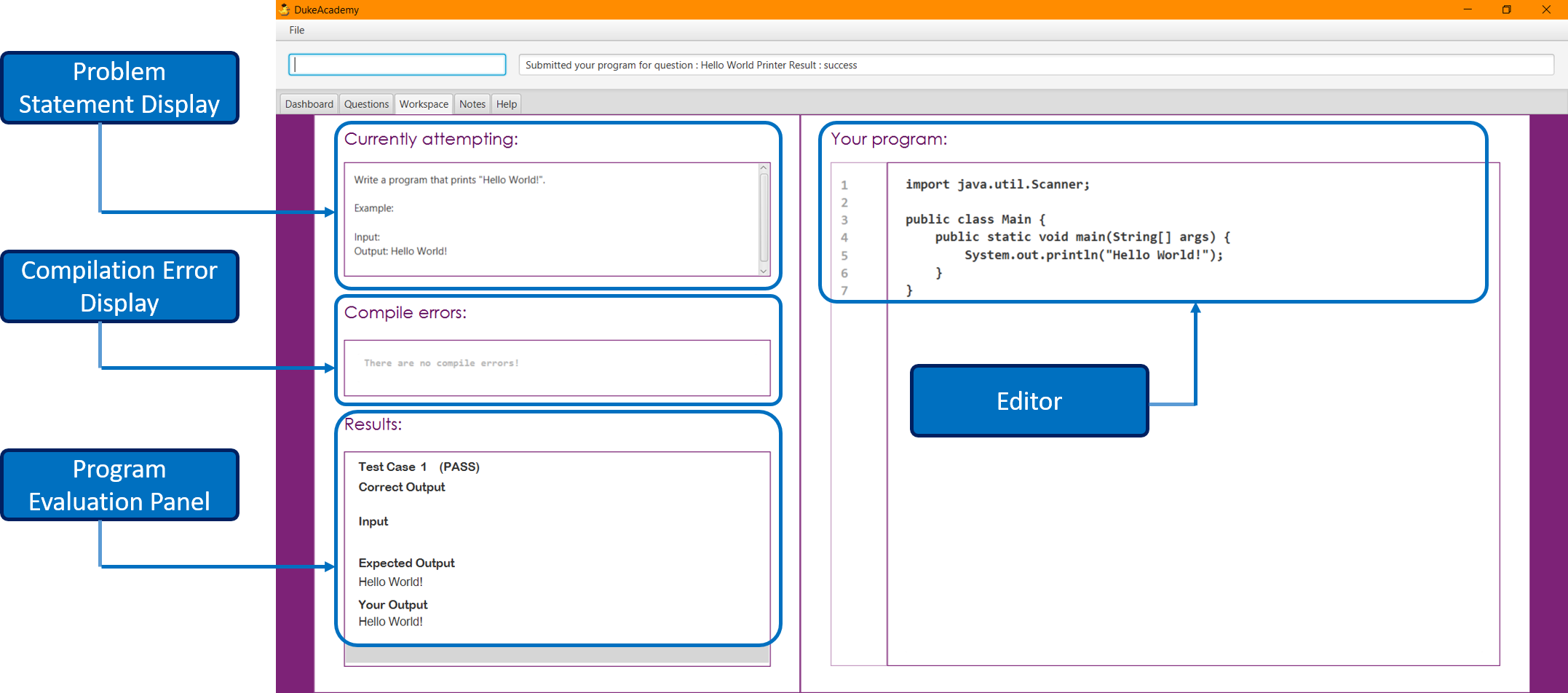The width and height of the screenshot is (1568, 693).
Task: Click the "Test Case 1 (PASS)" line
Action: pos(419,467)
